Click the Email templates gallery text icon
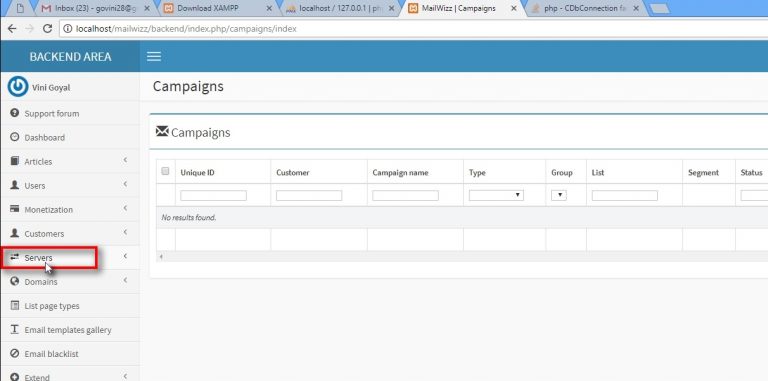 (x=15, y=330)
